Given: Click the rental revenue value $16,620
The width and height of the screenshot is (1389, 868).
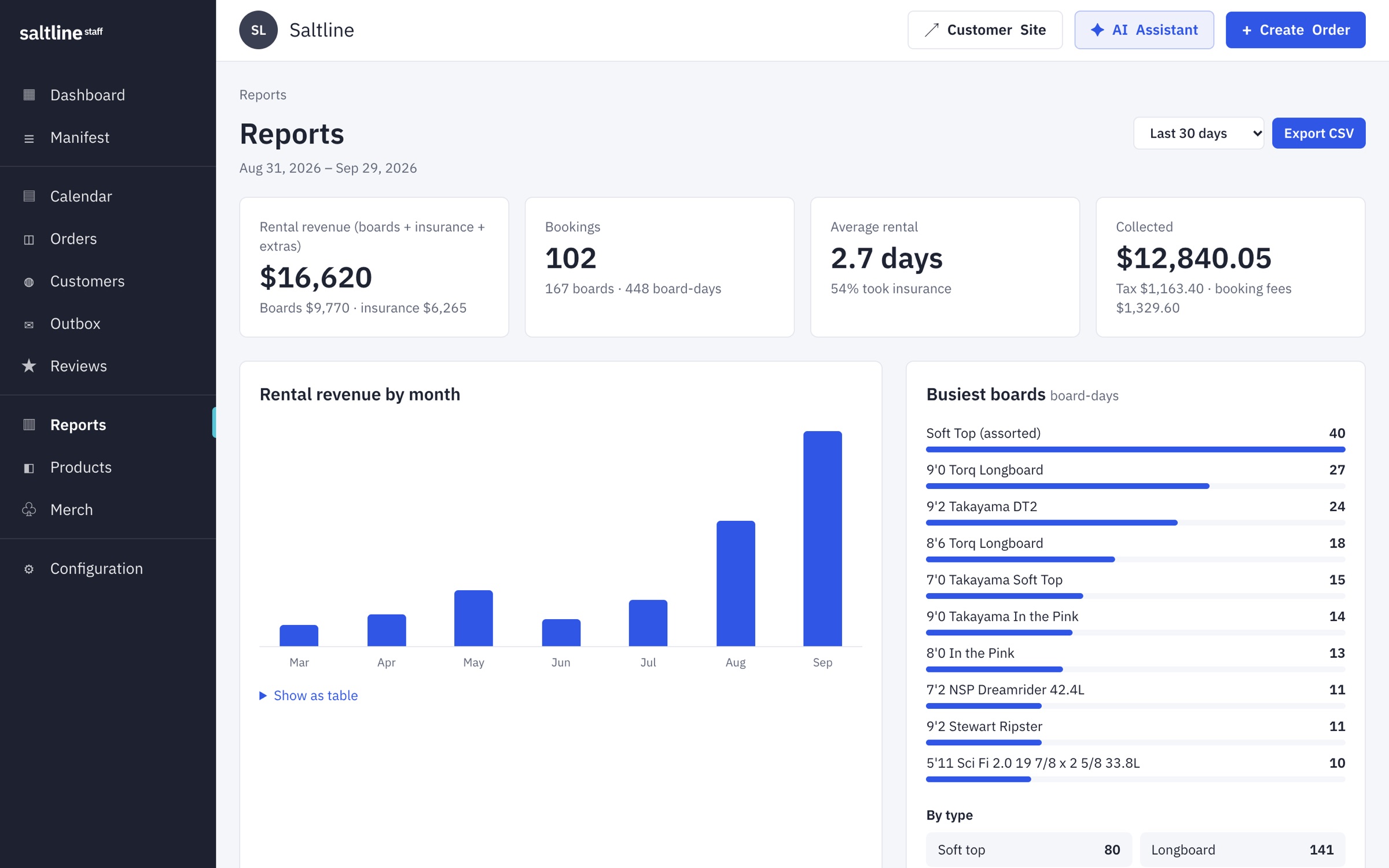Looking at the screenshot, I should pyautogui.click(x=315, y=277).
